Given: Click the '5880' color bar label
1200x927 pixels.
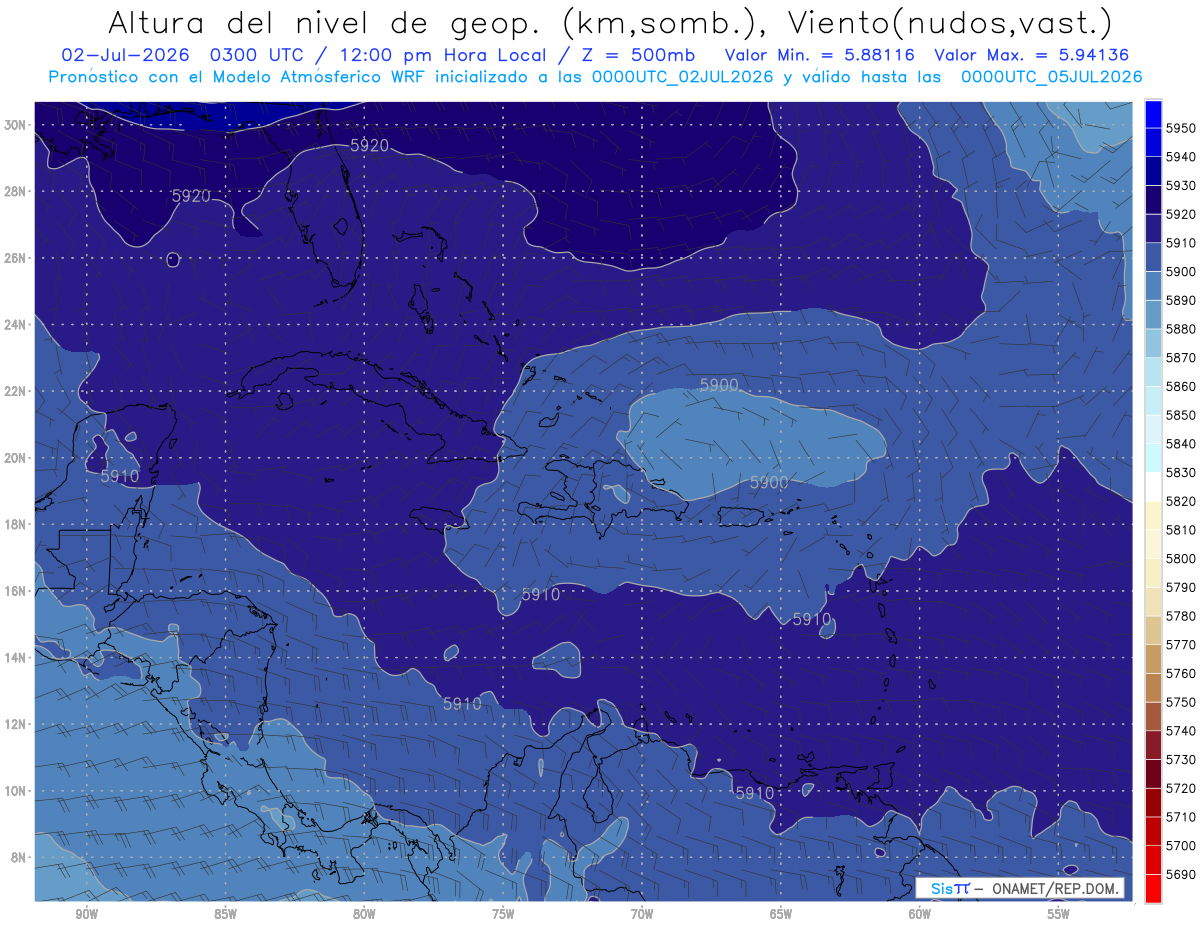Looking at the screenshot, I should [x=1181, y=329].
